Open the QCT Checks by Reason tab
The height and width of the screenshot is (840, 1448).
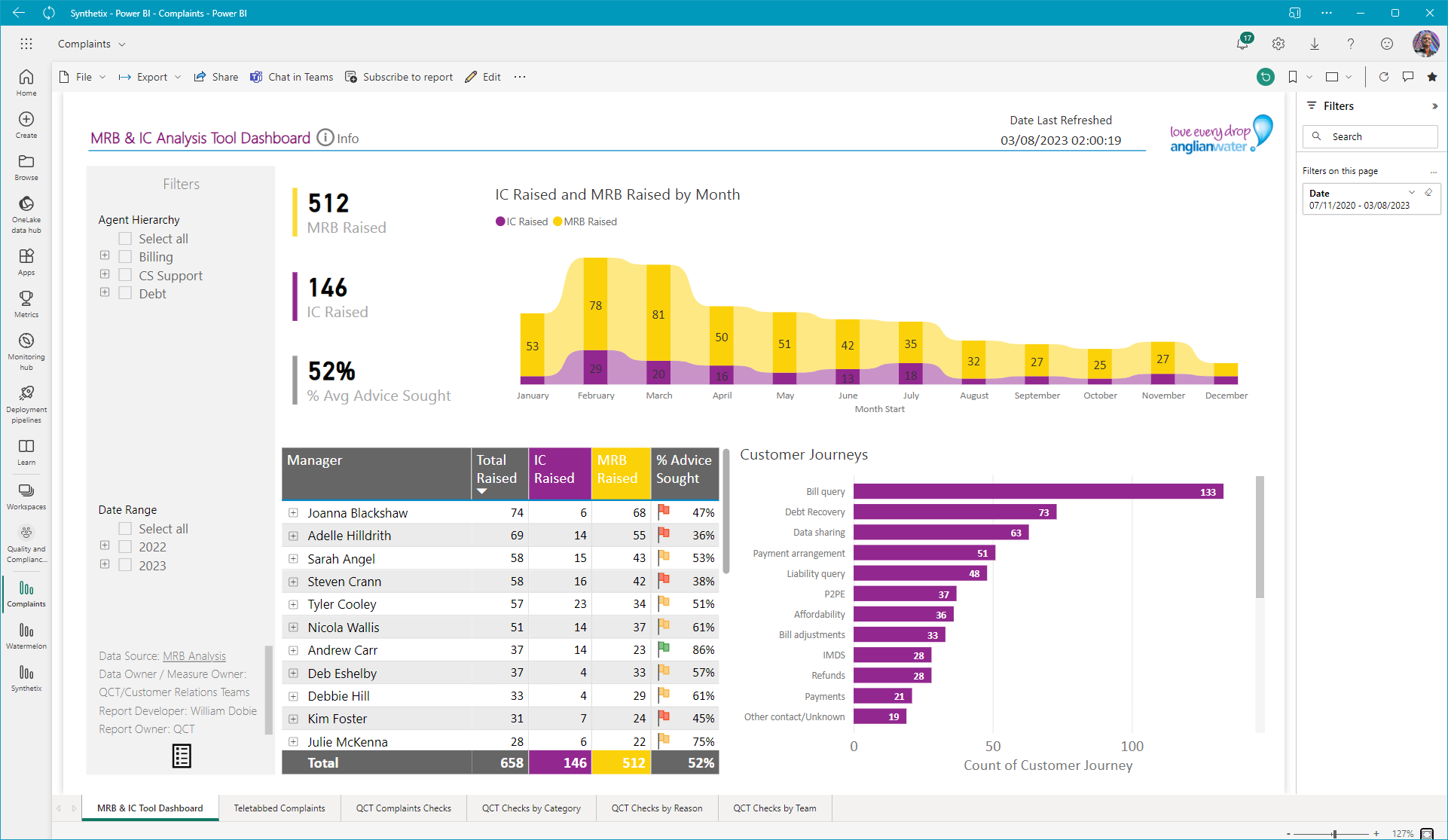657,808
